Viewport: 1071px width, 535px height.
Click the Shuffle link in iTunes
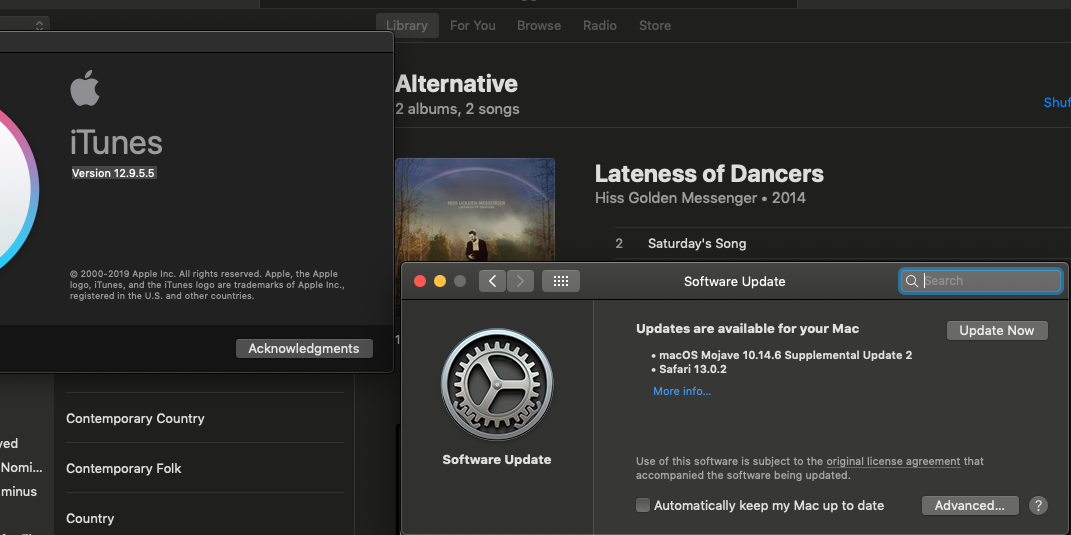coord(1057,102)
